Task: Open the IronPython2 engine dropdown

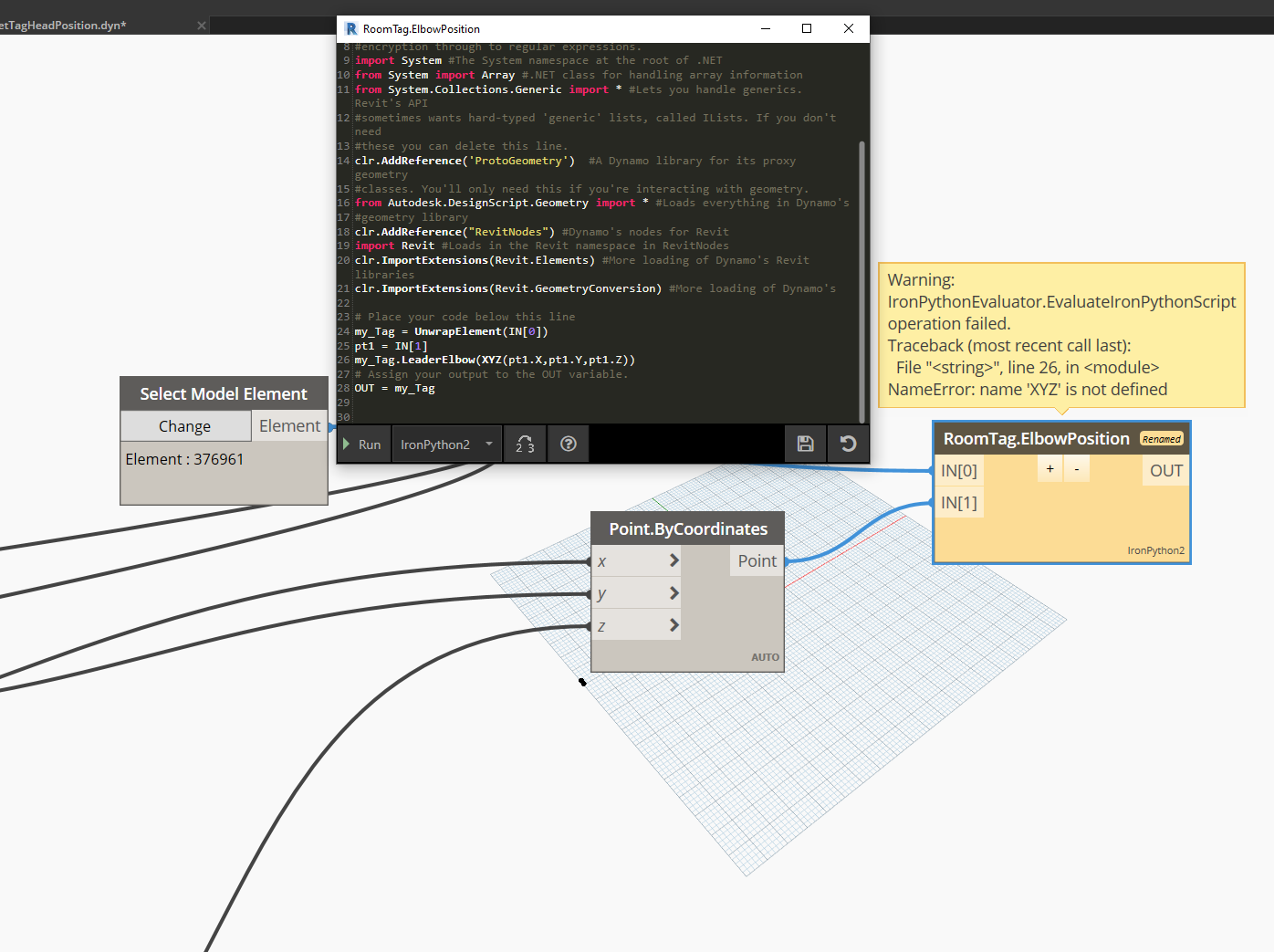Action: (x=447, y=445)
